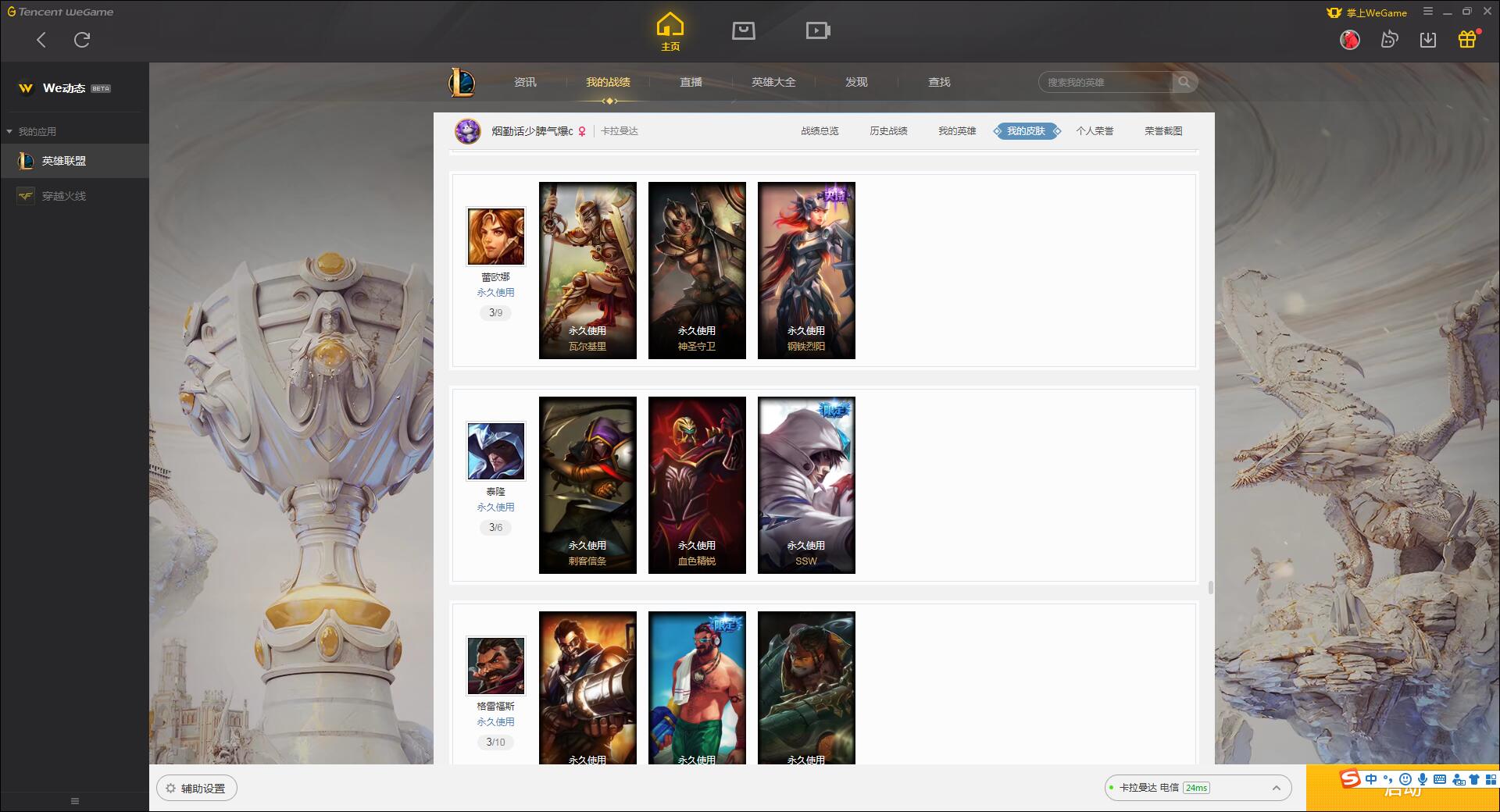Open the 发现 tab
Screen dimensions: 1500x812
[x=856, y=82]
